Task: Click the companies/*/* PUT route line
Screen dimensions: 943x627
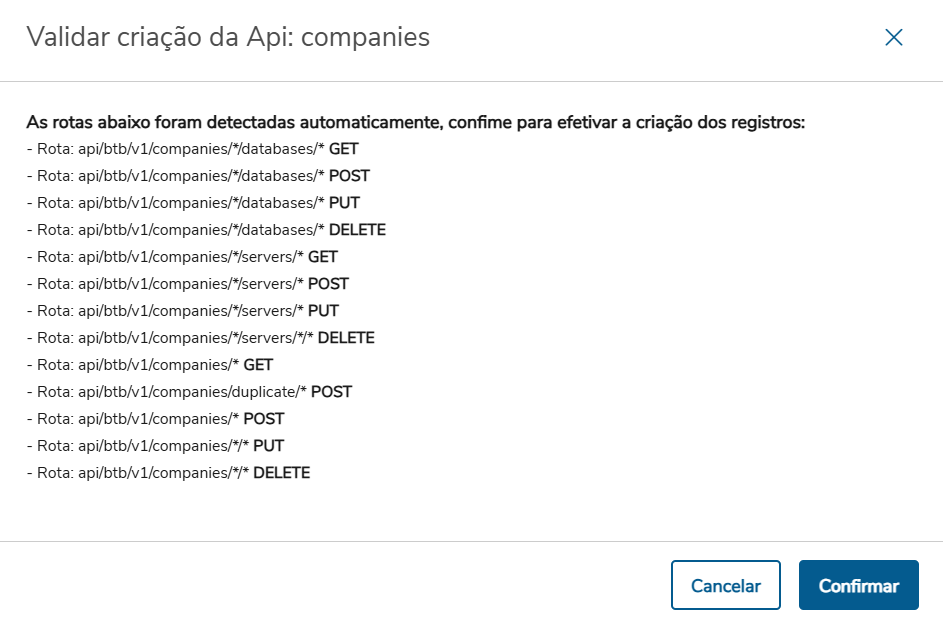Action: (x=159, y=446)
